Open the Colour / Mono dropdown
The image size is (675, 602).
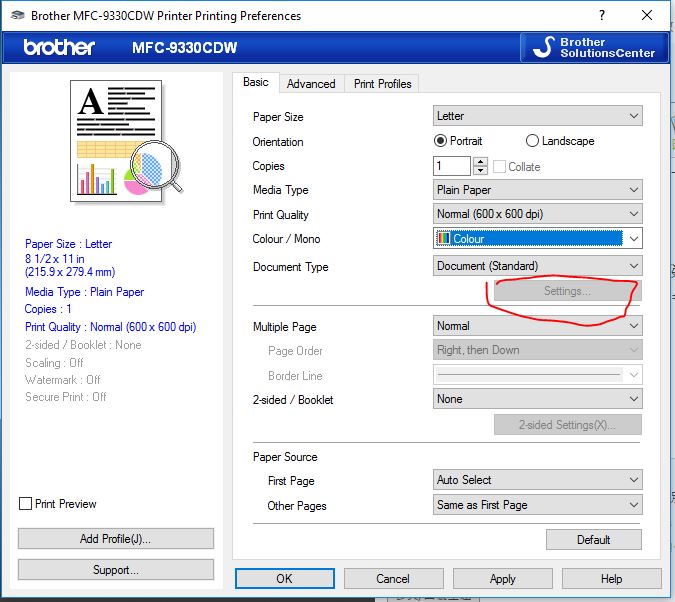(538, 239)
